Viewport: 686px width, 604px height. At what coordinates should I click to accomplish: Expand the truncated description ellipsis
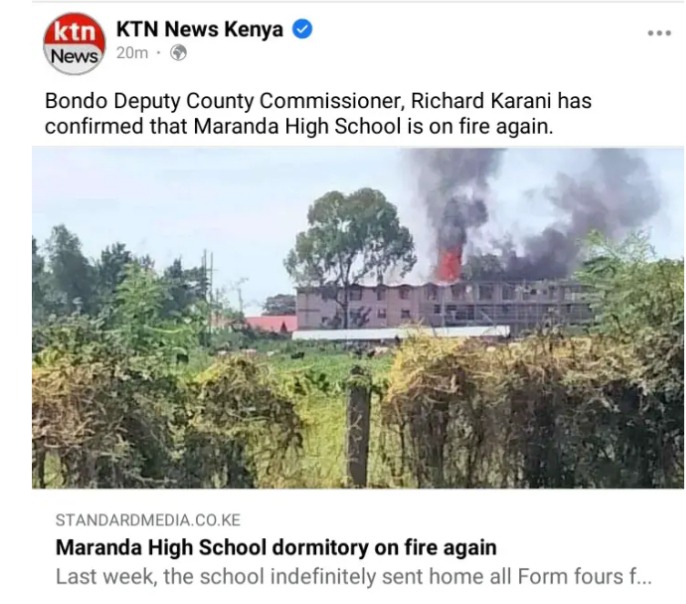(x=640, y=577)
